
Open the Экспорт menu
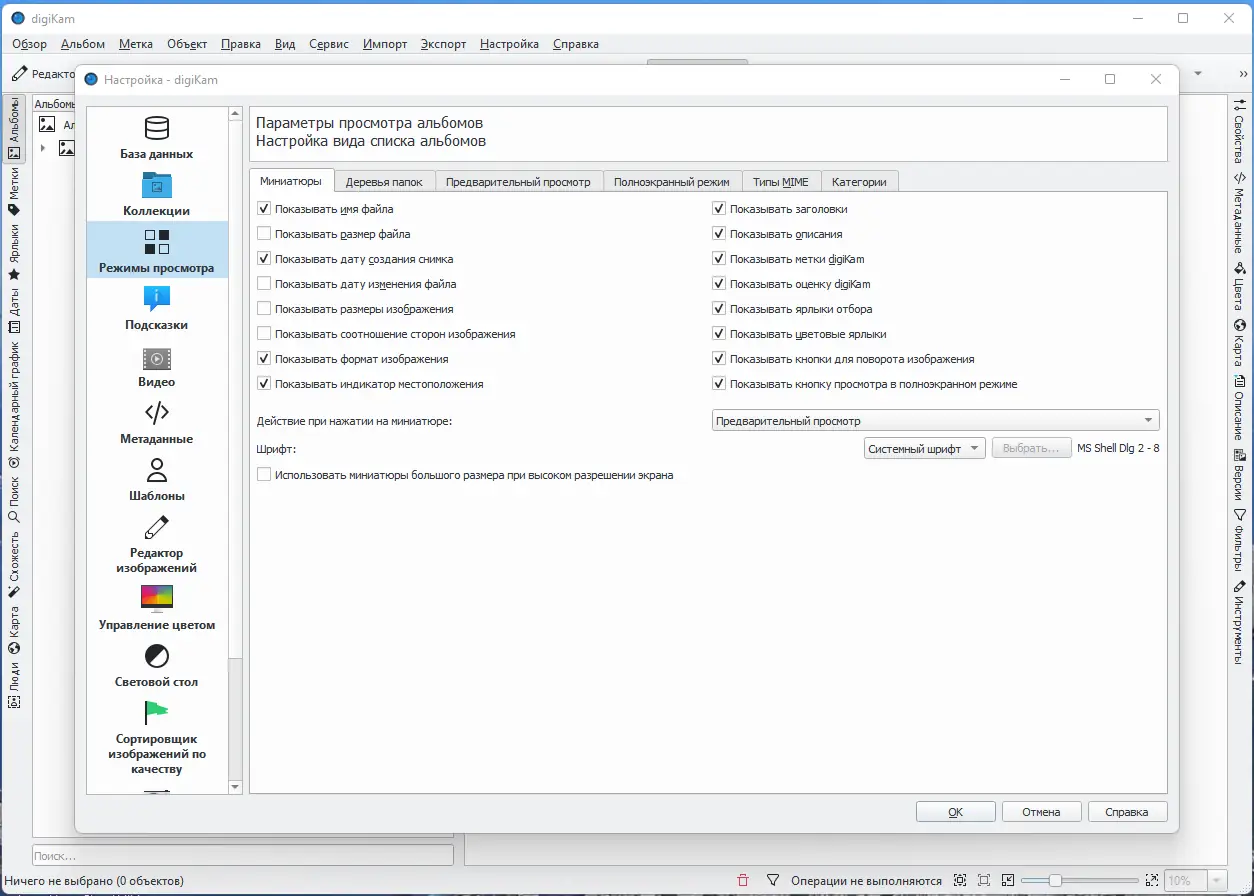(x=444, y=44)
